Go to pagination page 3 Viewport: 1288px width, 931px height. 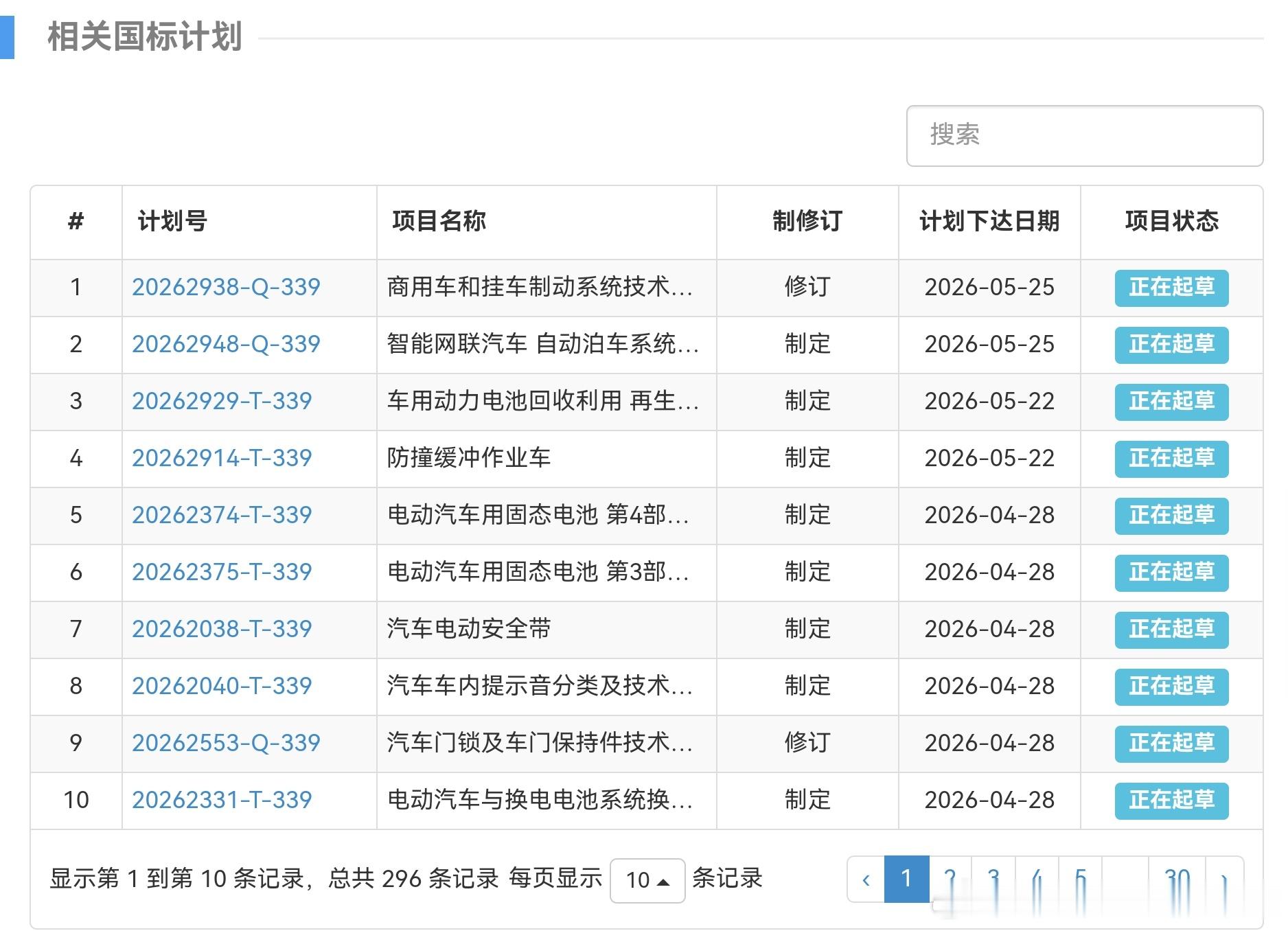click(x=993, y=879)
